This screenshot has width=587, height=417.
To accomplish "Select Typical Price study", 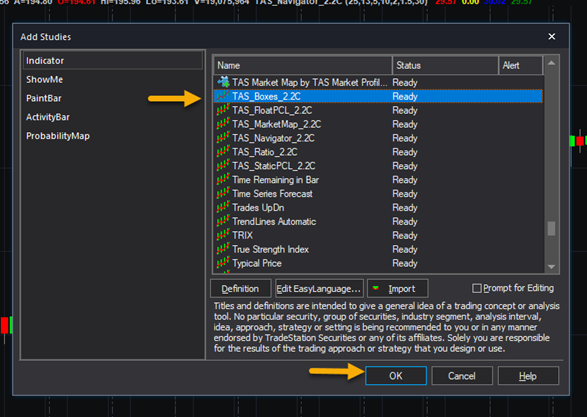I will (378, 263).
